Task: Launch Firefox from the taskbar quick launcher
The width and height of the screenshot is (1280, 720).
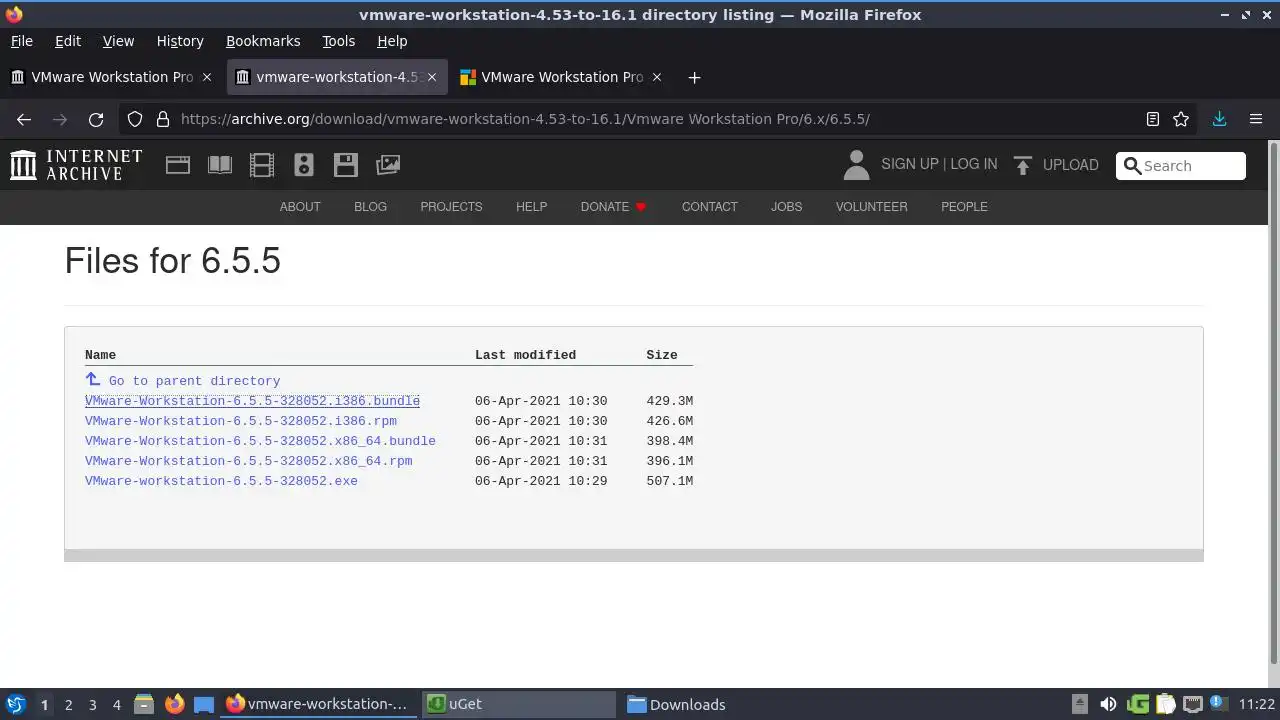Action: click(174, 704)
